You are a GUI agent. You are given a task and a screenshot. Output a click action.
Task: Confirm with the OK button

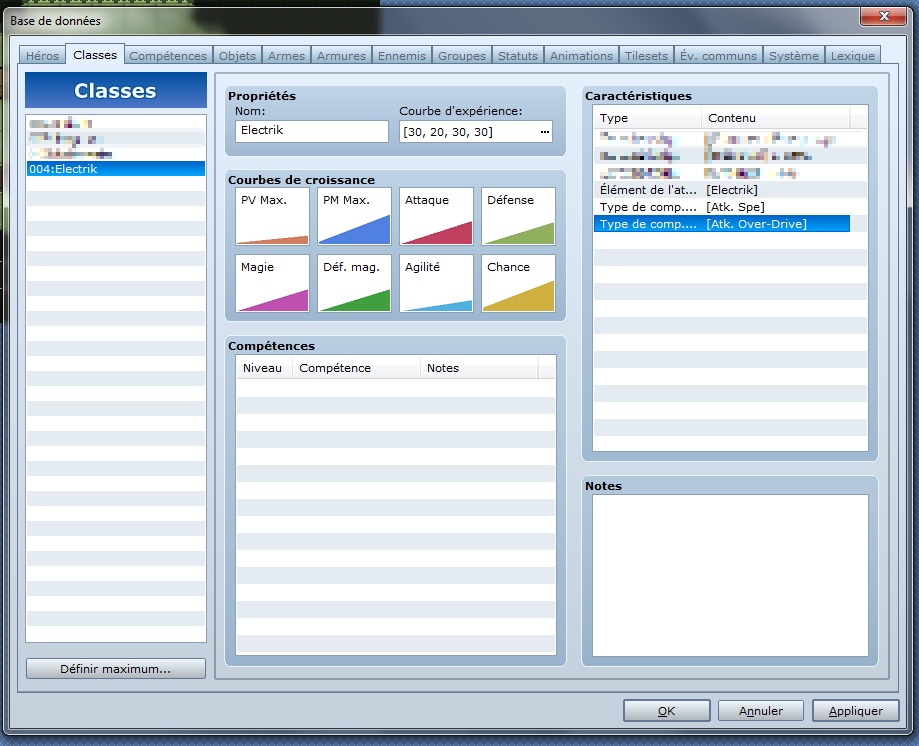pyautogui.click(x=666, y=711)
